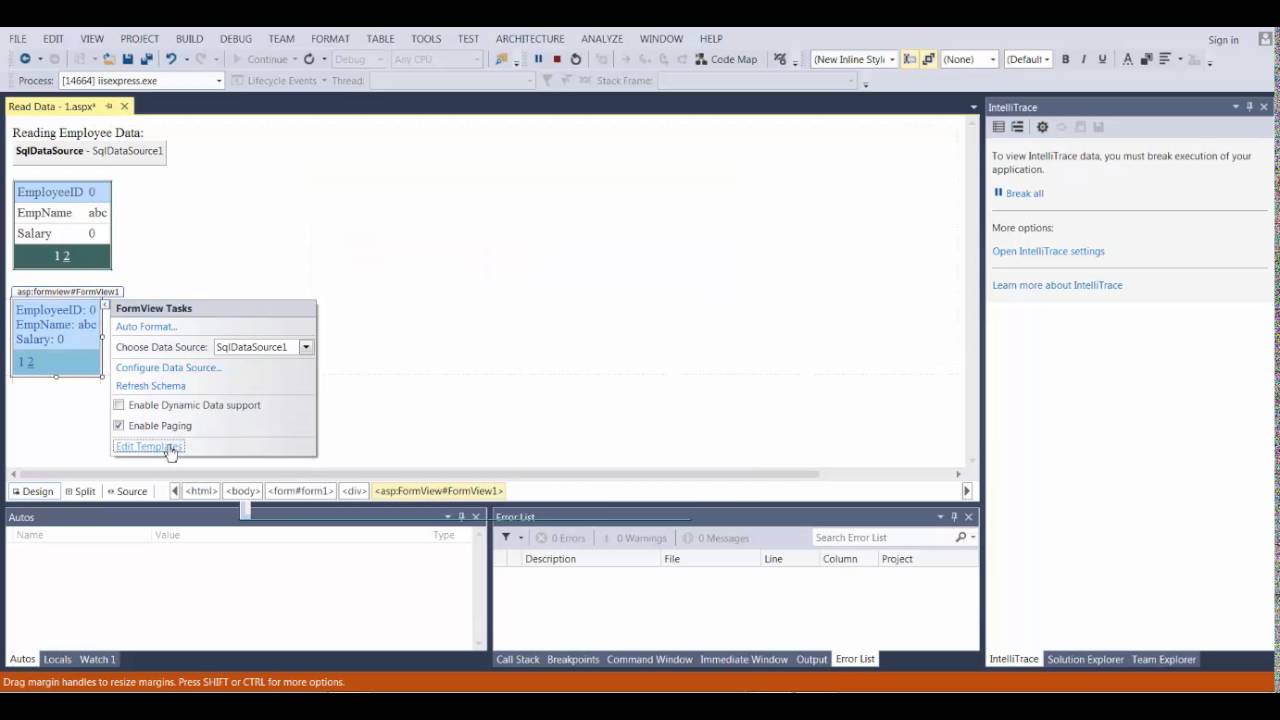Toggle the highlighted show overlay icon beside it
Screen dimensions: 1280x720
pos(928,59)
